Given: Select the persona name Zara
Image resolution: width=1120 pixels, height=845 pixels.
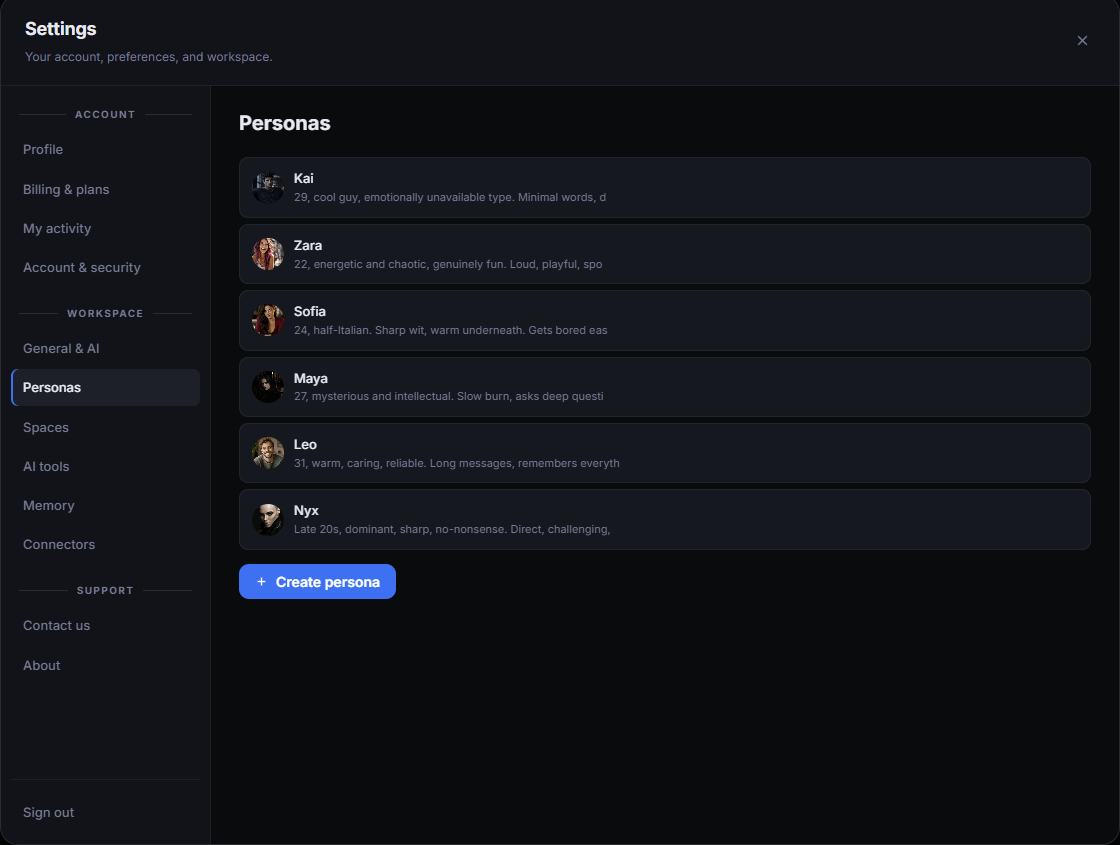Looking at the screenshot, I should click(x=308, y=245).
